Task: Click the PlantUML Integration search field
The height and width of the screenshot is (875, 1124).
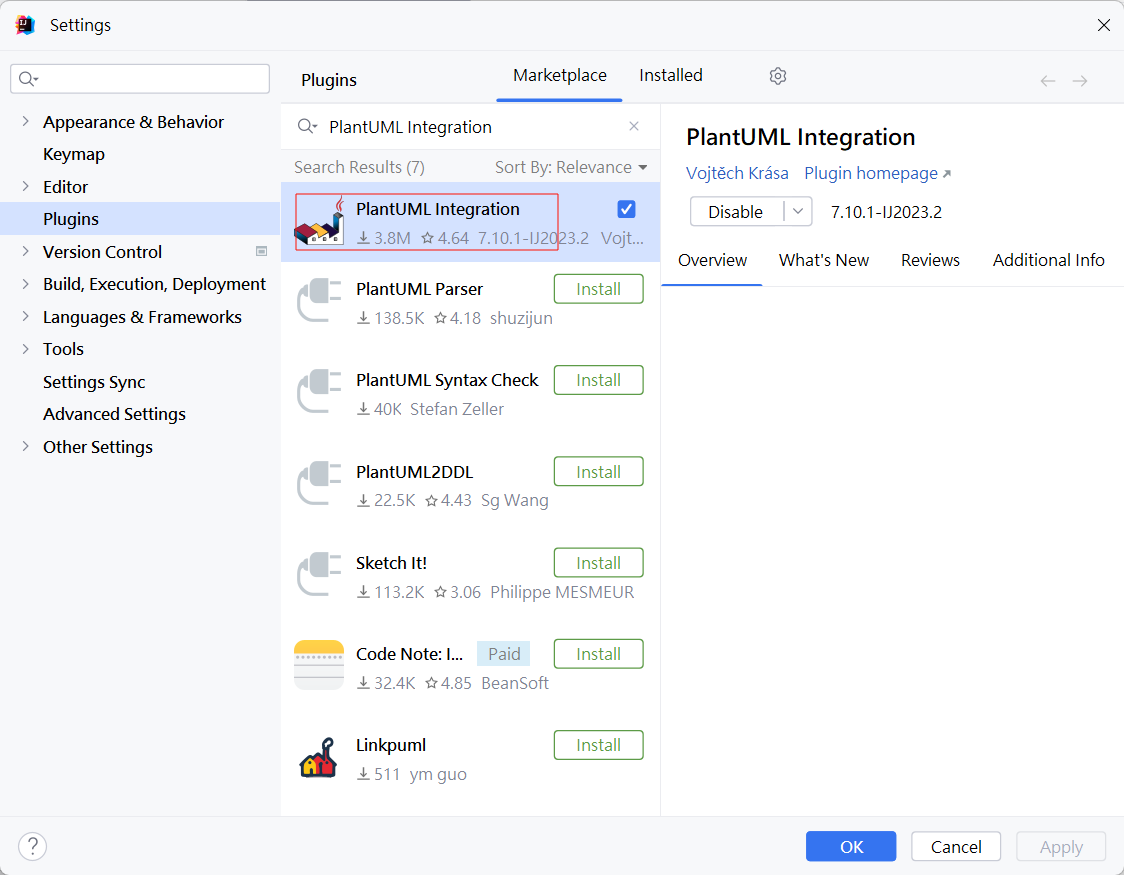Action: [470, 127]
